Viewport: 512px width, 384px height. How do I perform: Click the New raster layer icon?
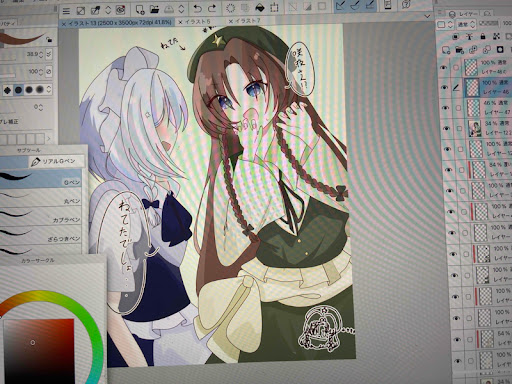pos(446,50)
